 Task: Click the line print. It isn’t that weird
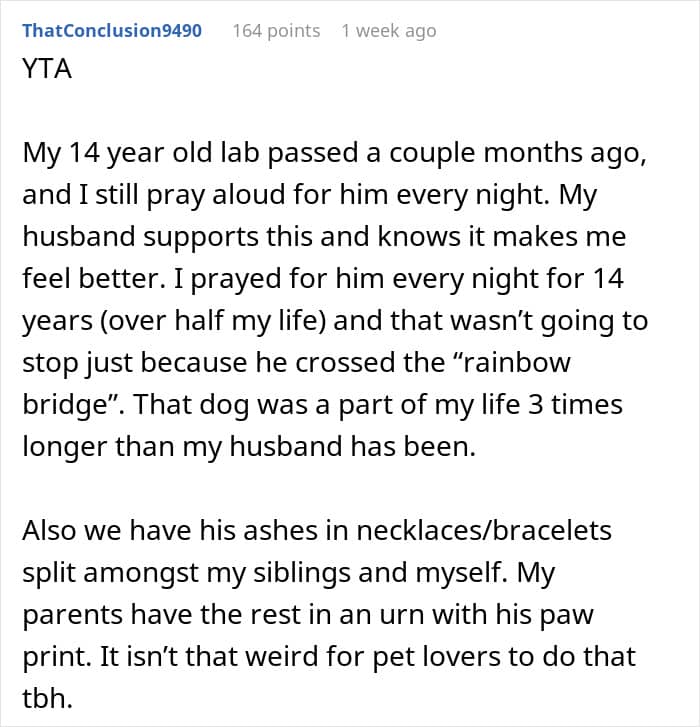click(329, 657)
